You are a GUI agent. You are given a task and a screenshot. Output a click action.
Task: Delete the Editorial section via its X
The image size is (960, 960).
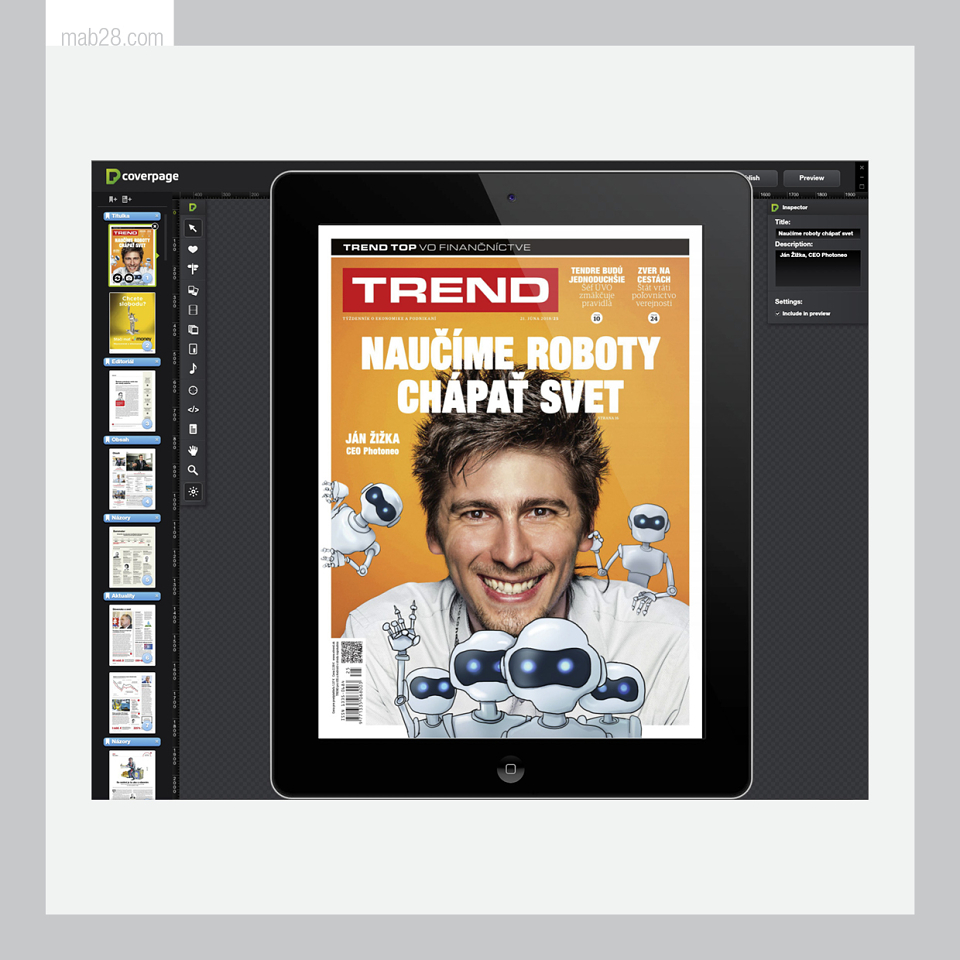[157, 362]
